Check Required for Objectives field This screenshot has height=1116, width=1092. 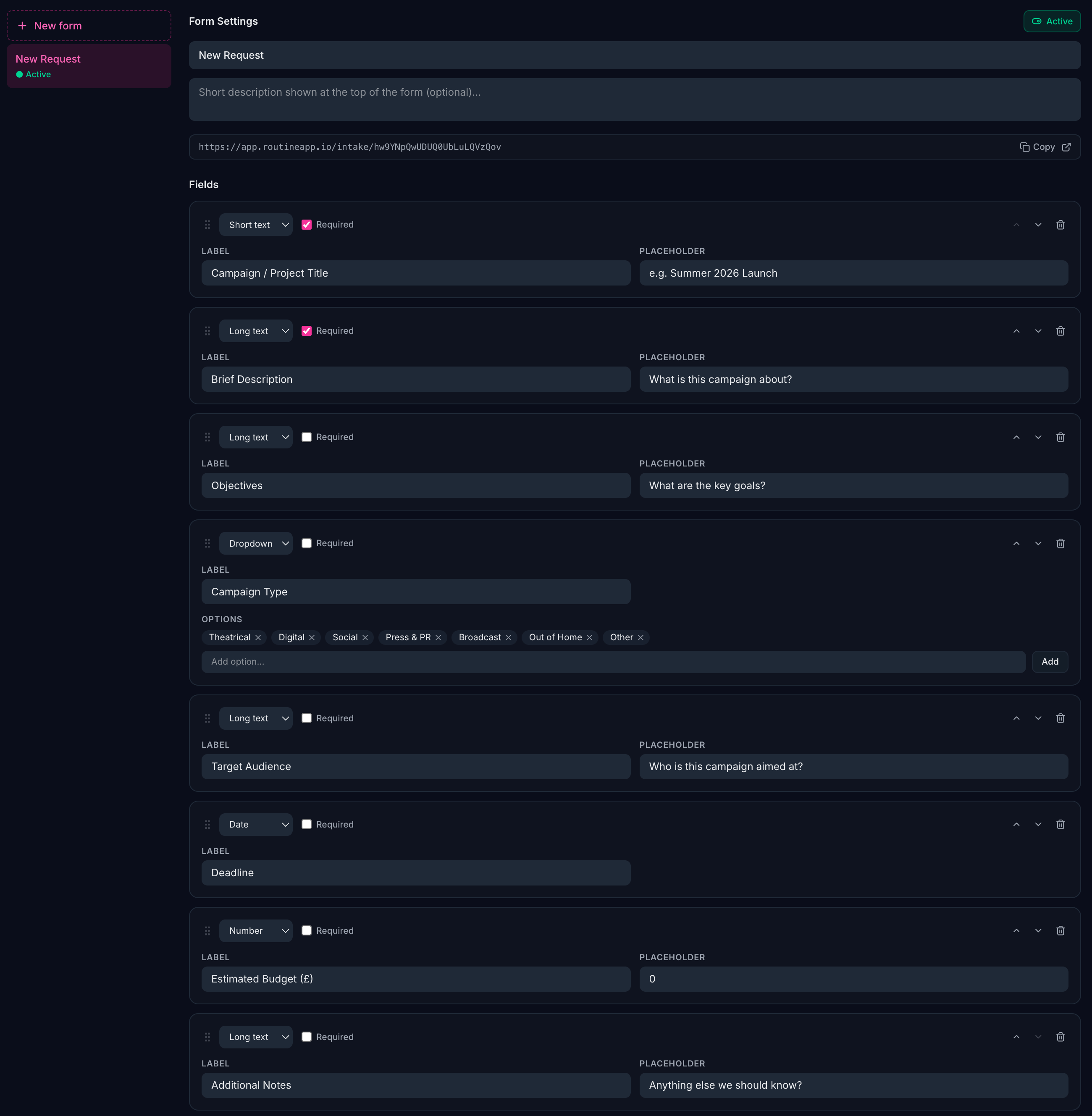(x=307, y=437)
